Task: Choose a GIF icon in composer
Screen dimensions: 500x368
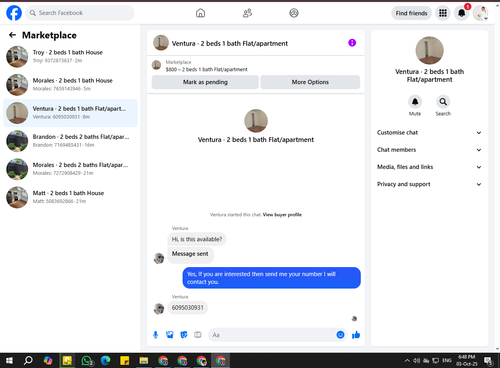Action: tap(198, 335)
